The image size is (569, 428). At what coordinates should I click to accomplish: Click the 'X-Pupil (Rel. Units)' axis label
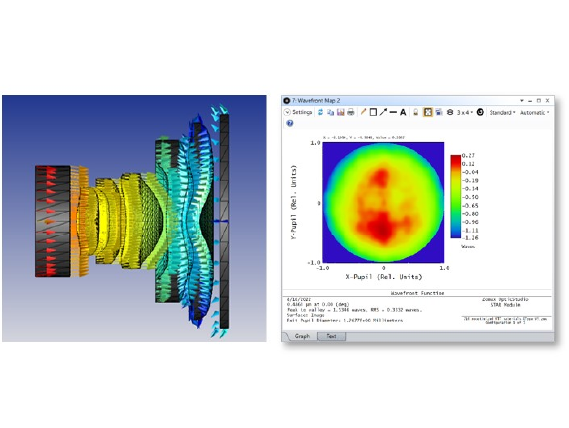pos(384,277)
